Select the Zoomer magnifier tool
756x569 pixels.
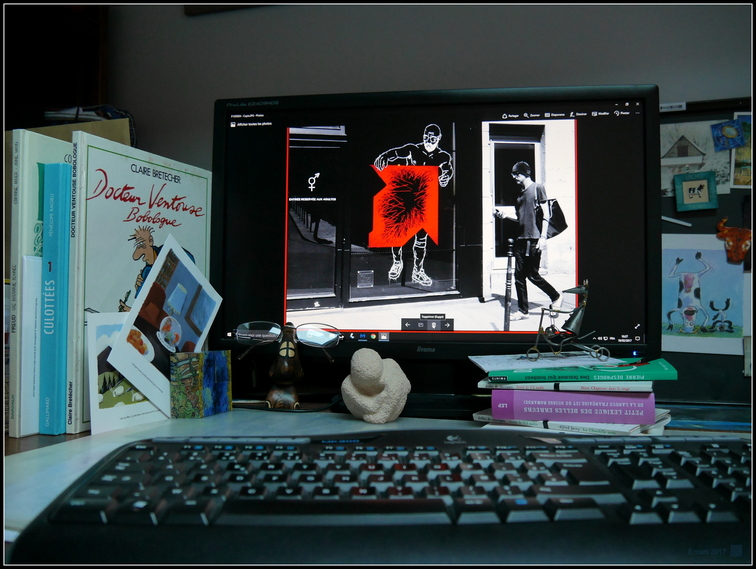click(x=531, y=115)
